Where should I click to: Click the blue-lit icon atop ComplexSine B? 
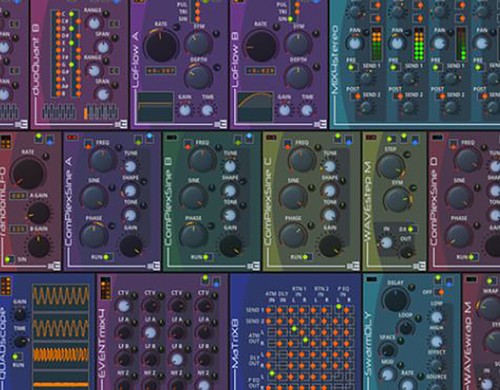click(x=249, y=138)
